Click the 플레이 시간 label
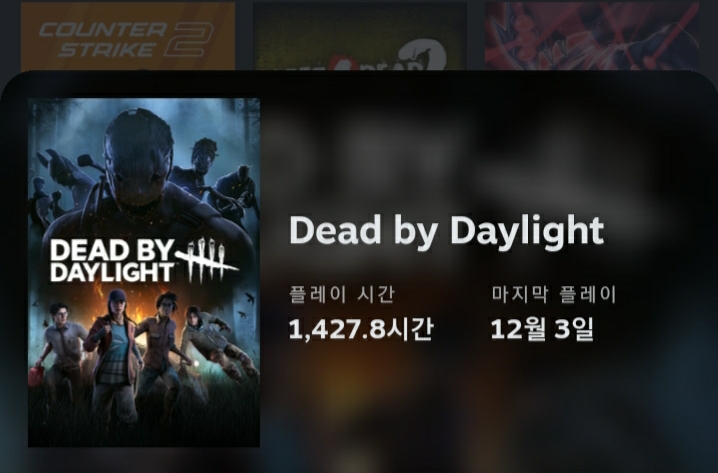This screenshot has height=473, width=718. pyautogui.click(x=342, y=294)
